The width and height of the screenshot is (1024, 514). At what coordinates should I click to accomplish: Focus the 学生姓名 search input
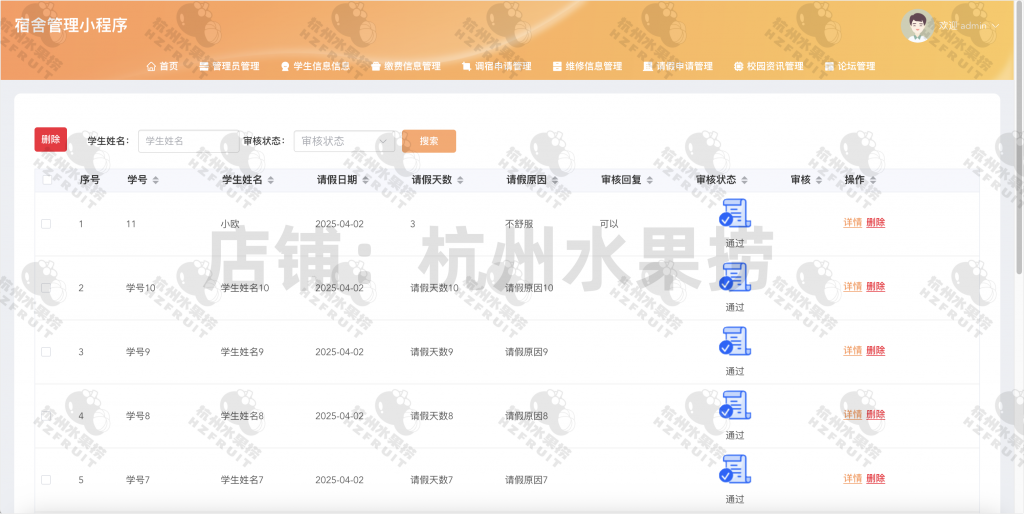(189, 141)
